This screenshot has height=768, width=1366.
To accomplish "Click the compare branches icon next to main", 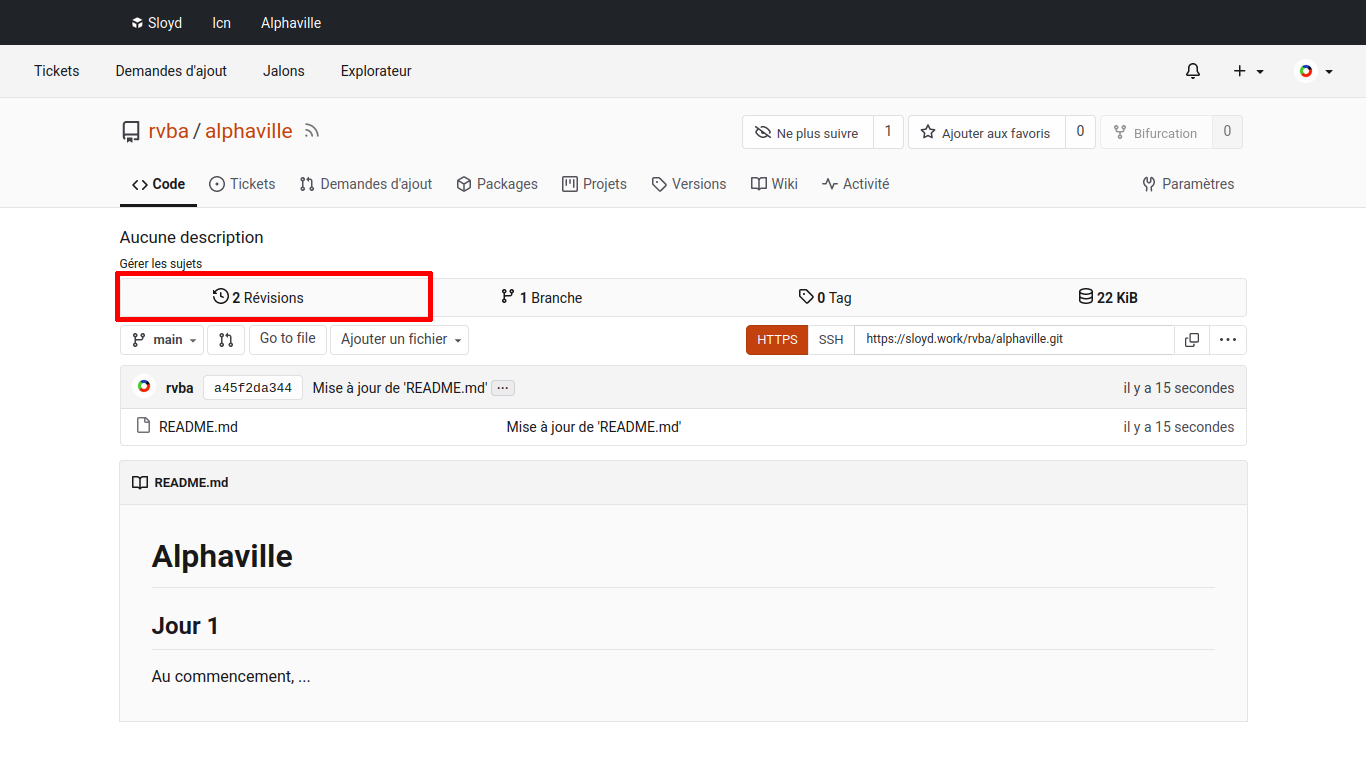I will (x=226, y=340).
